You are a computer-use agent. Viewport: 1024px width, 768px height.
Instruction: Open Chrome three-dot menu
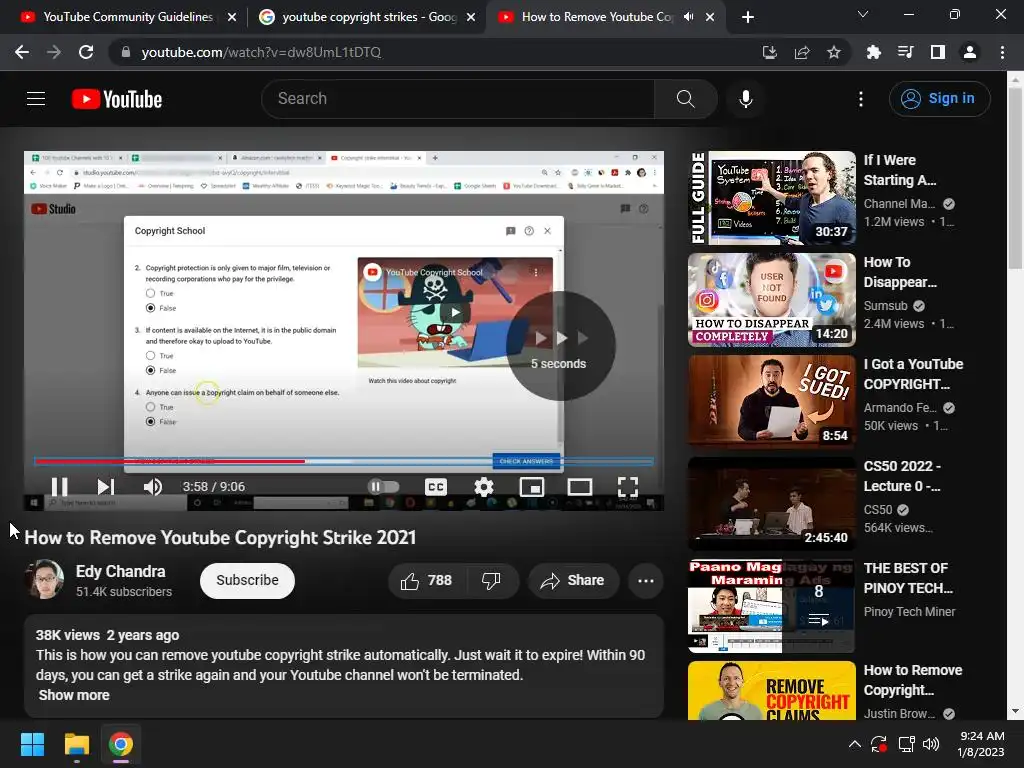point(1002,52)
